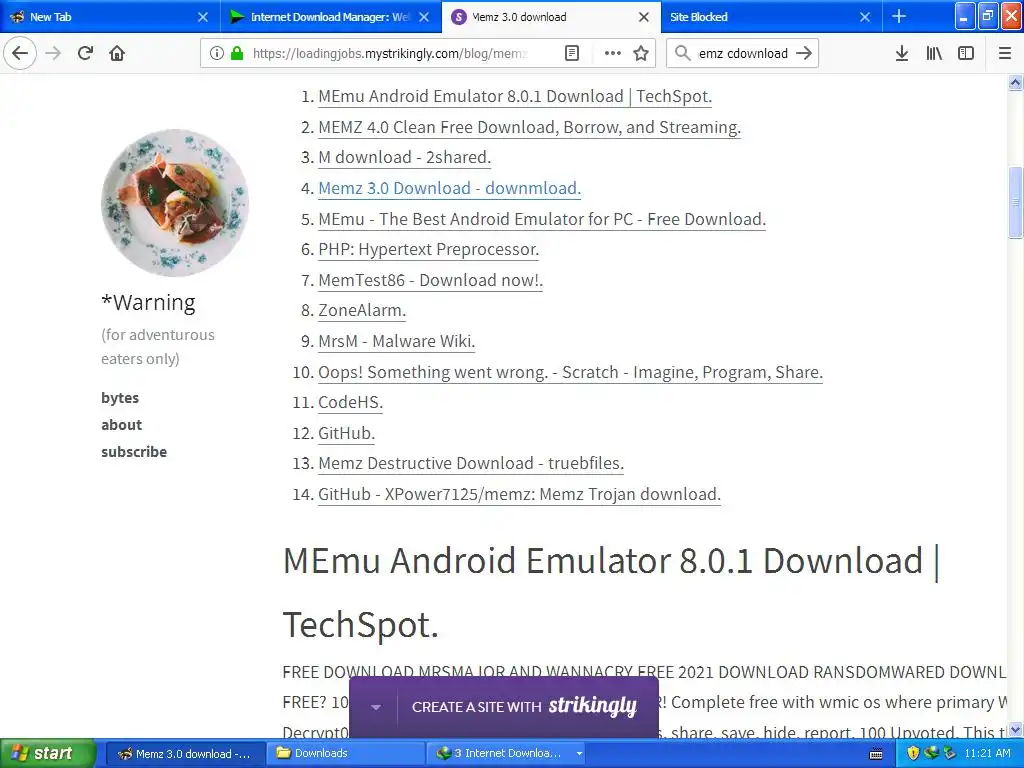This screenshot has height=768, width=1024.
Task: Open MemTest86 - Download now link
Action: click(430, 280)
